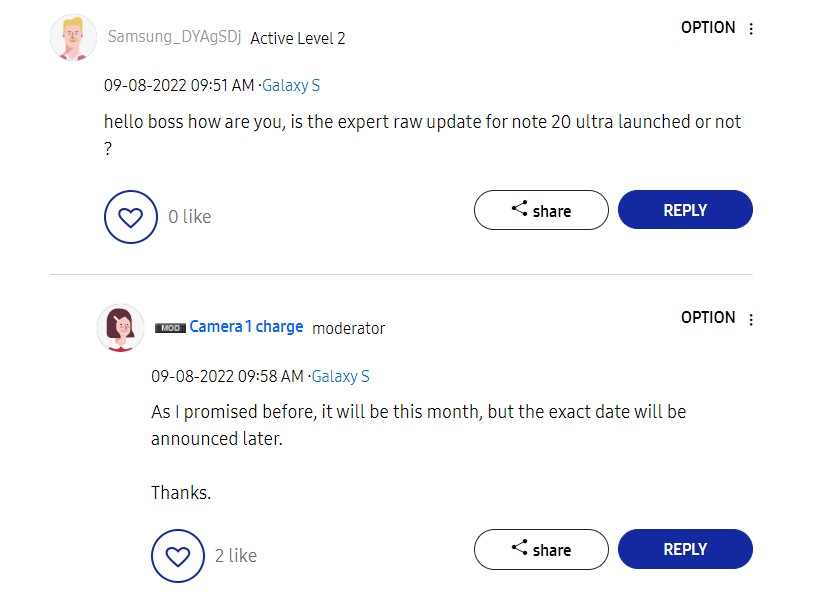Open Camera 1 charge profile link
Viewport: 831px width, 601px height.
pyautogui.click(x=246, y=326)
